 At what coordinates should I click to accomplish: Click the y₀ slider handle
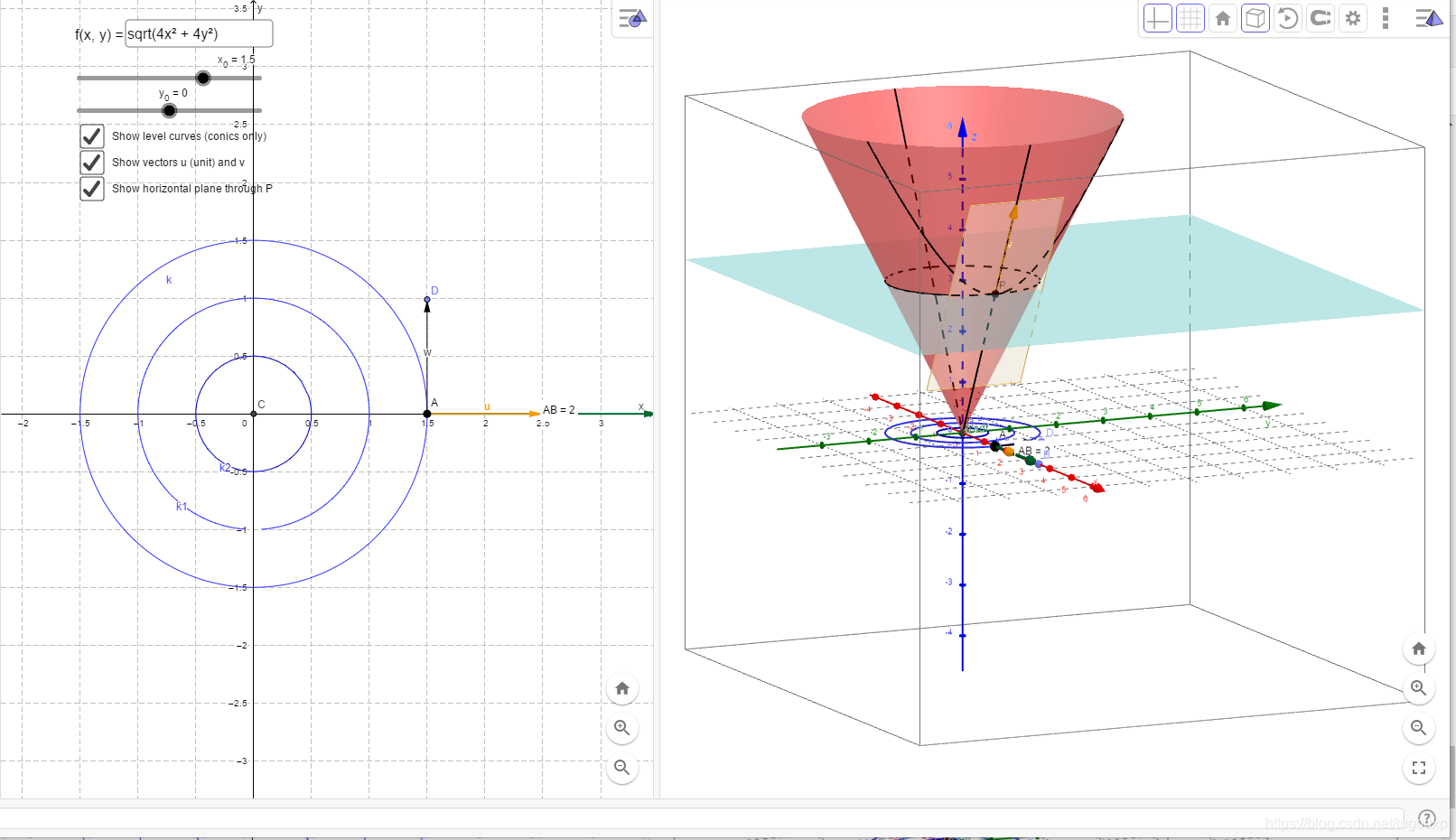(169, 111)
